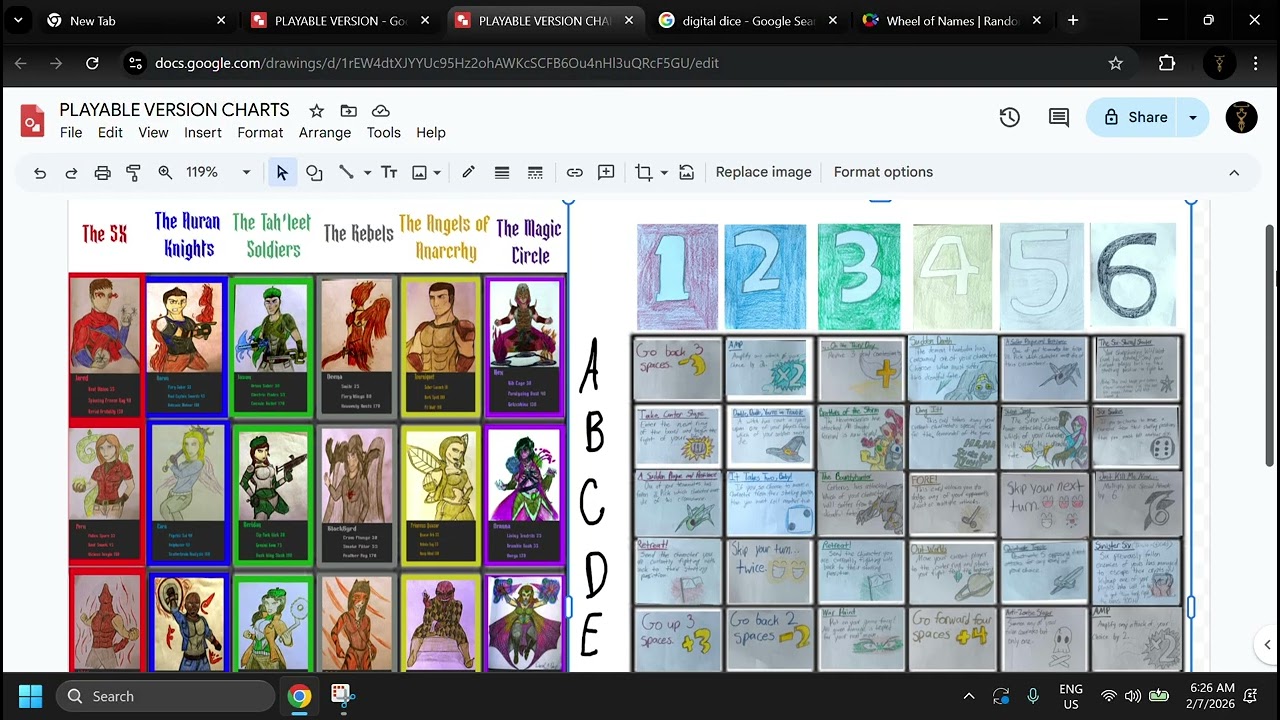The image size is (1280, 720).
Task: Collapse the menus with the chevron
Action: pyautogui.click(x=1234, y=173)
